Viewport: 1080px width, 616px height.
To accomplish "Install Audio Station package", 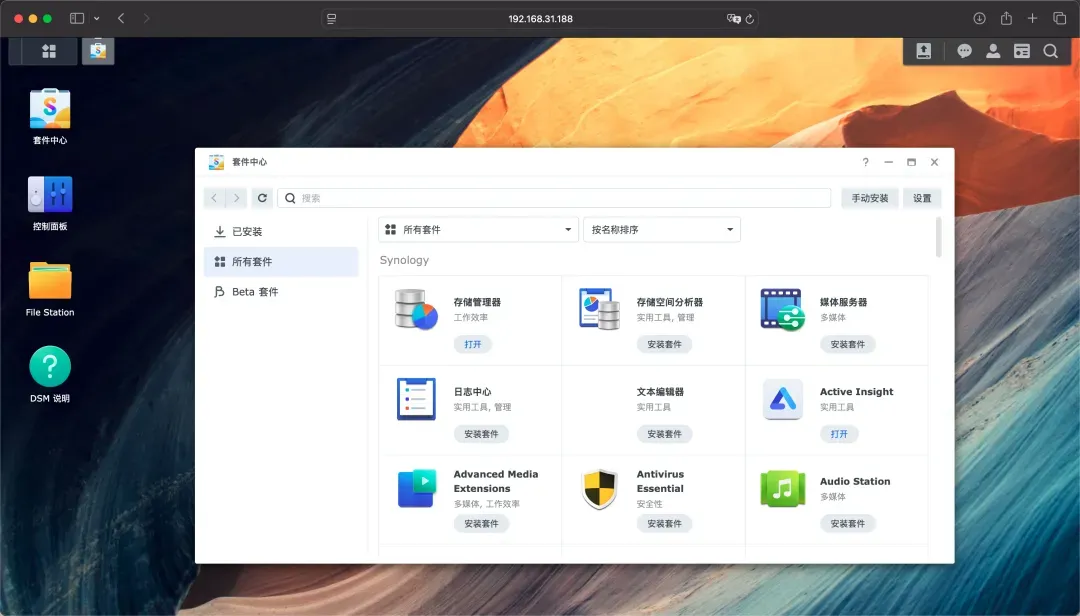I will [847, 523].
